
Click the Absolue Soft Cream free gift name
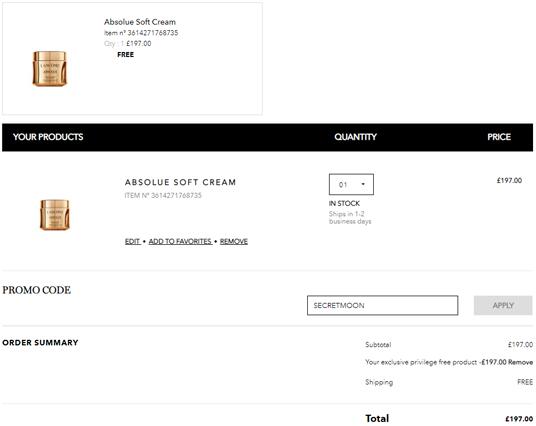(x=140, y=22)
